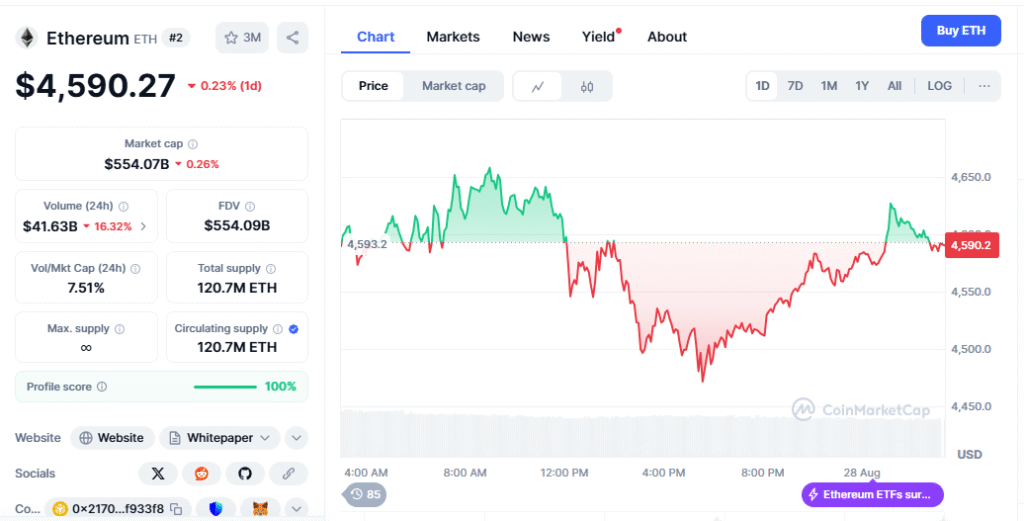1024x521 pixels.
Task: Switch to the Markets tab
Action: pos(453,37)
